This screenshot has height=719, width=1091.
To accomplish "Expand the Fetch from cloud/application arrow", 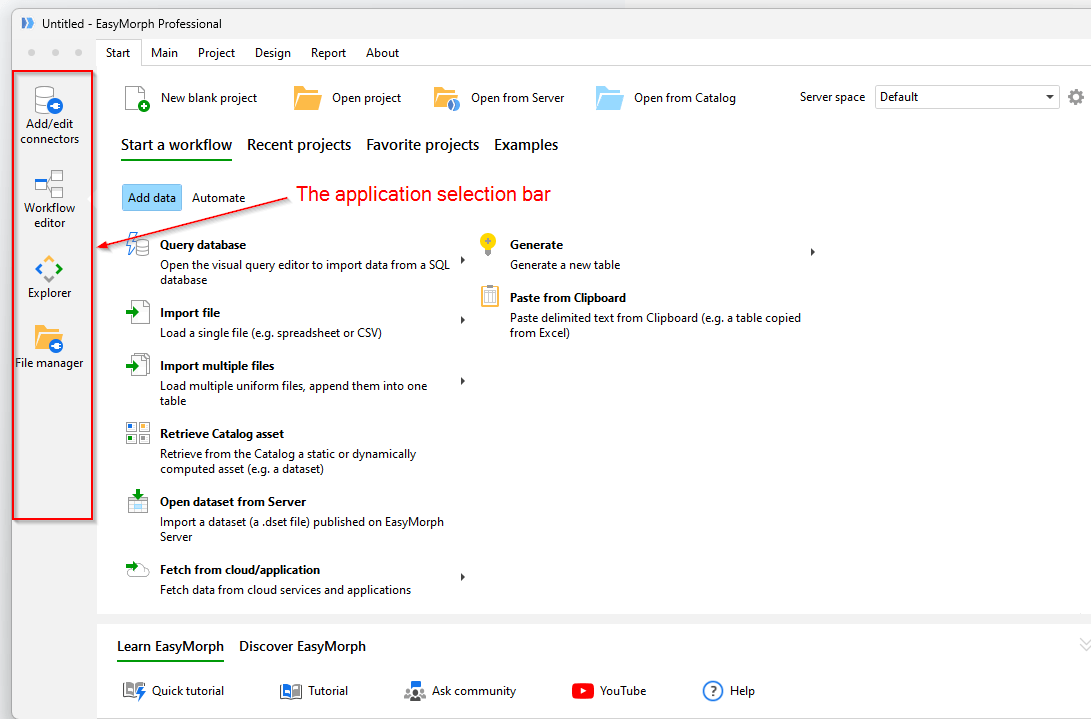I will [x=463, y=577].
